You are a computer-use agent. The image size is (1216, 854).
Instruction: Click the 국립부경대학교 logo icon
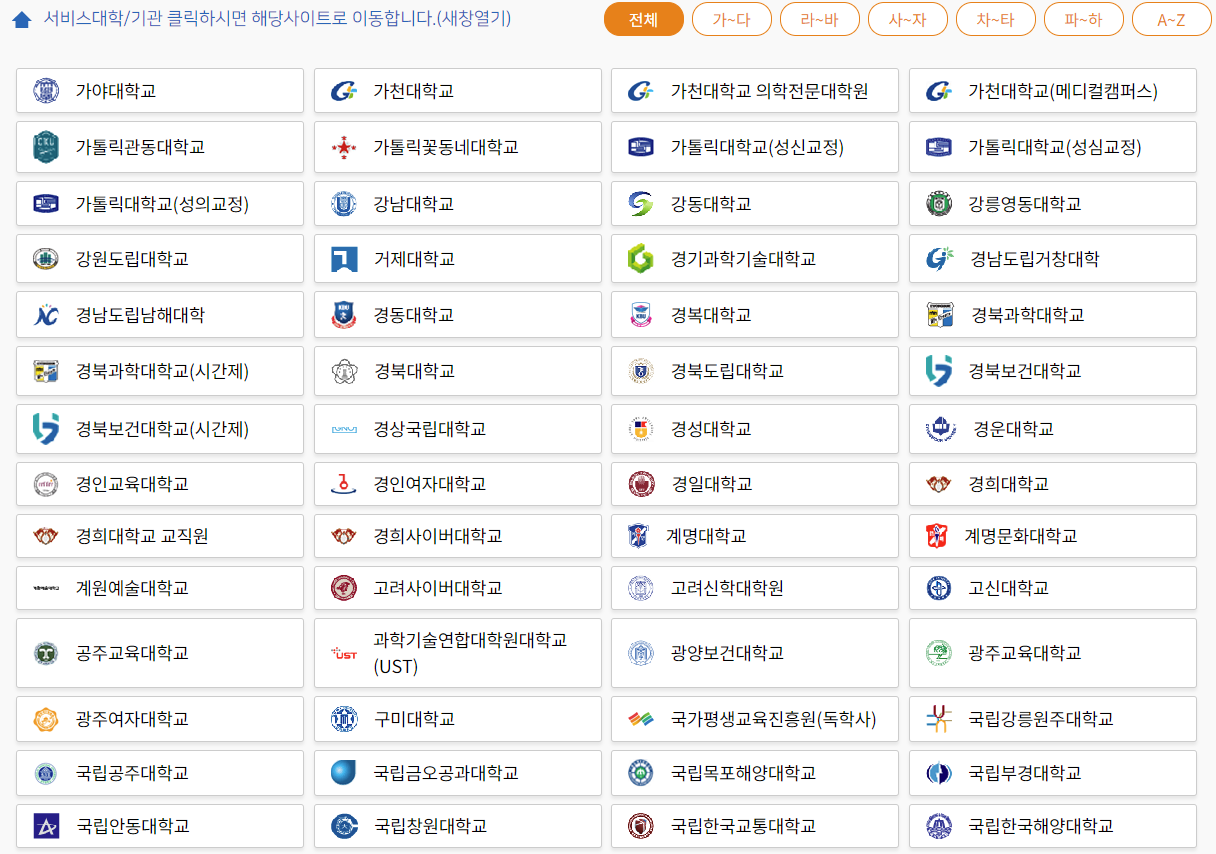(x=939, y=773)
